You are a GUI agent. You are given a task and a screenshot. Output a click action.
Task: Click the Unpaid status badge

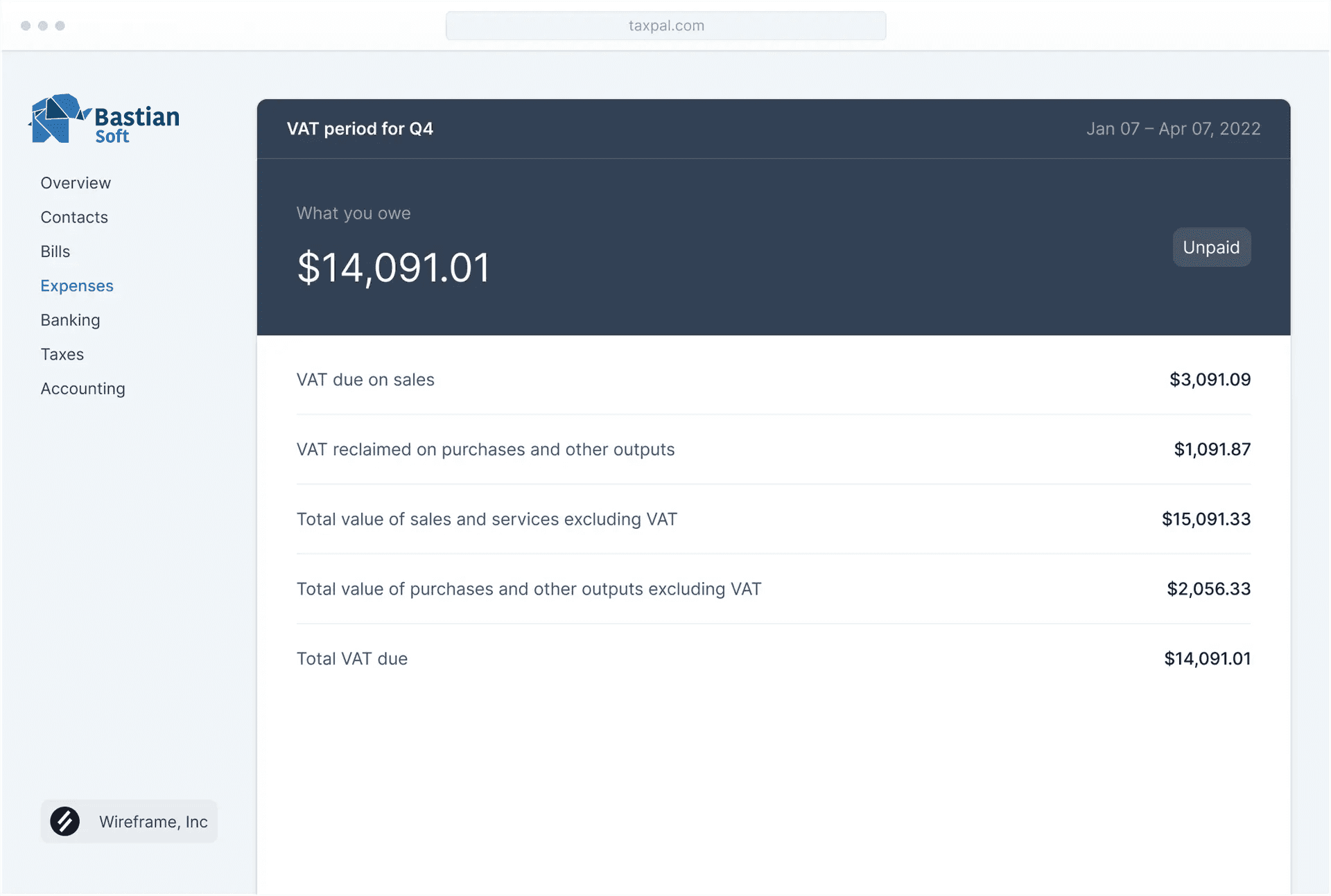tap(1210, 247)
